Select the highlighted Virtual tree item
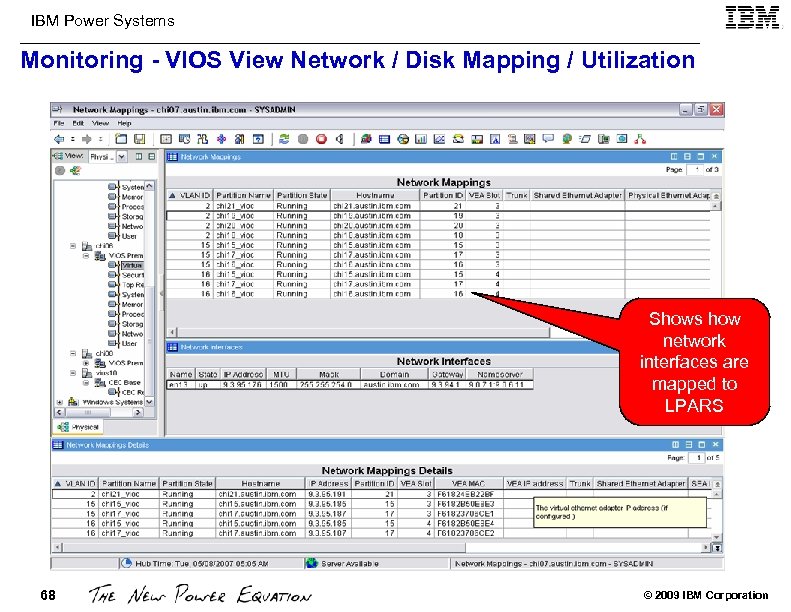Screen dimensions: 791x612 132,265
